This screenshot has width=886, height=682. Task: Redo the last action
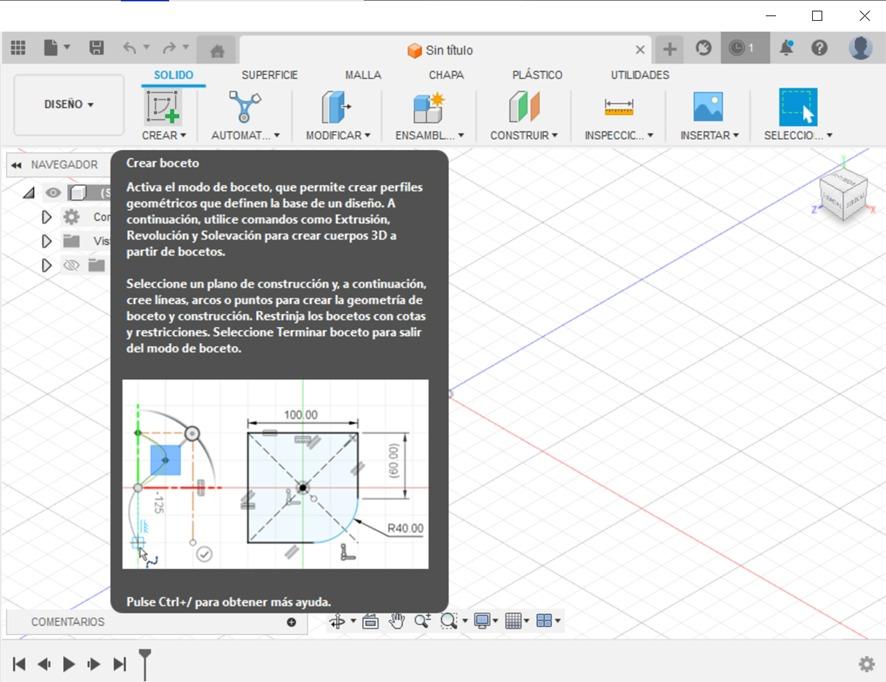click(168, 48)
